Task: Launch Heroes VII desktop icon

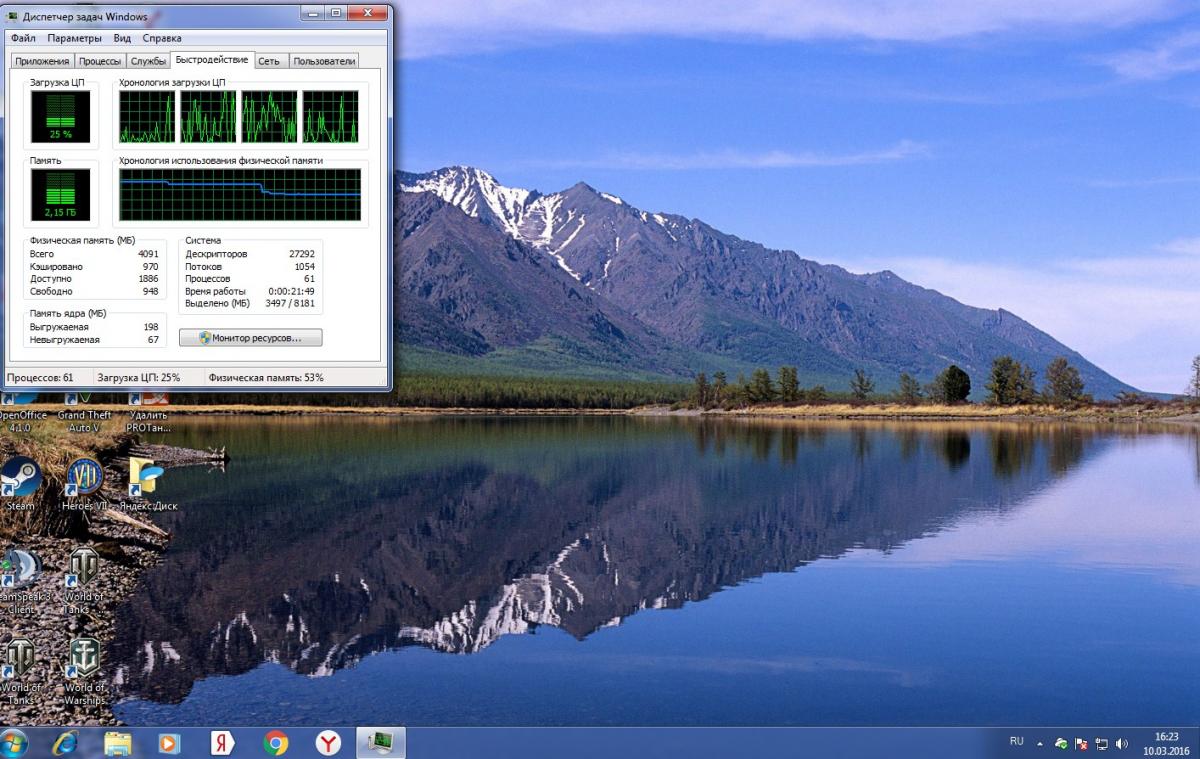Action: pyautogui.click(x=85, y=480)
